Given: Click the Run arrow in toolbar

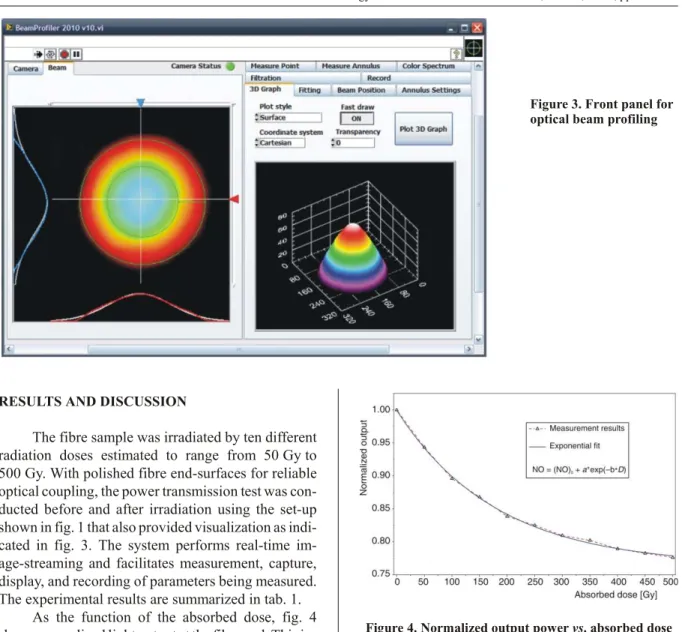Looking at the screenshot, I should (38, 54).
